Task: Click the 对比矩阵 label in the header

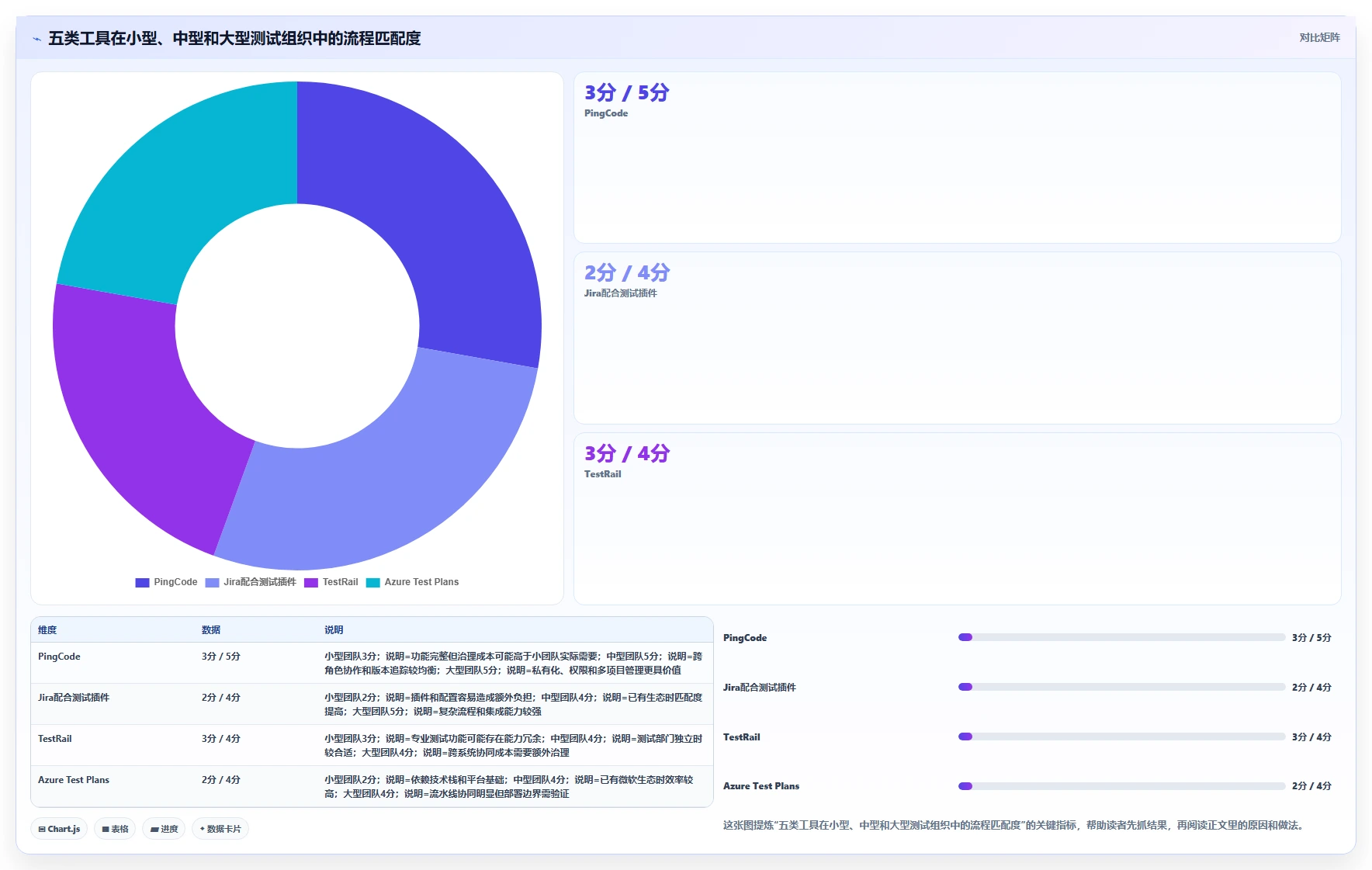Action: click(1319, 37)
